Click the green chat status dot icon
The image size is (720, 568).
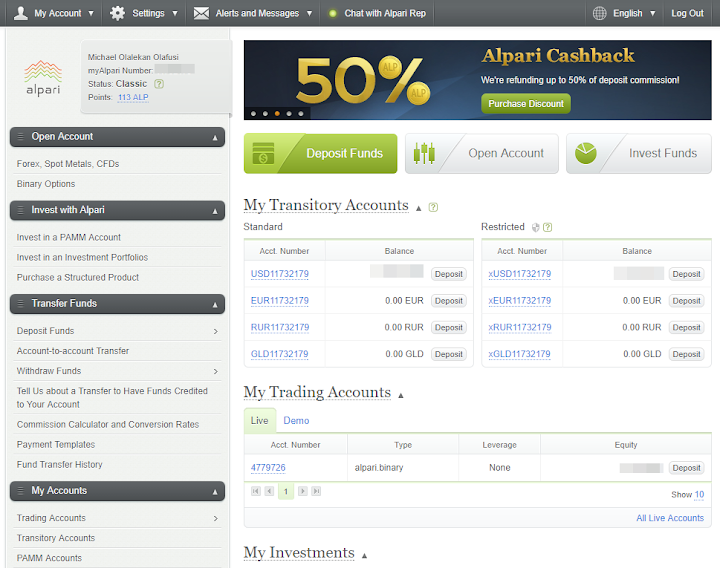point(333,13)
